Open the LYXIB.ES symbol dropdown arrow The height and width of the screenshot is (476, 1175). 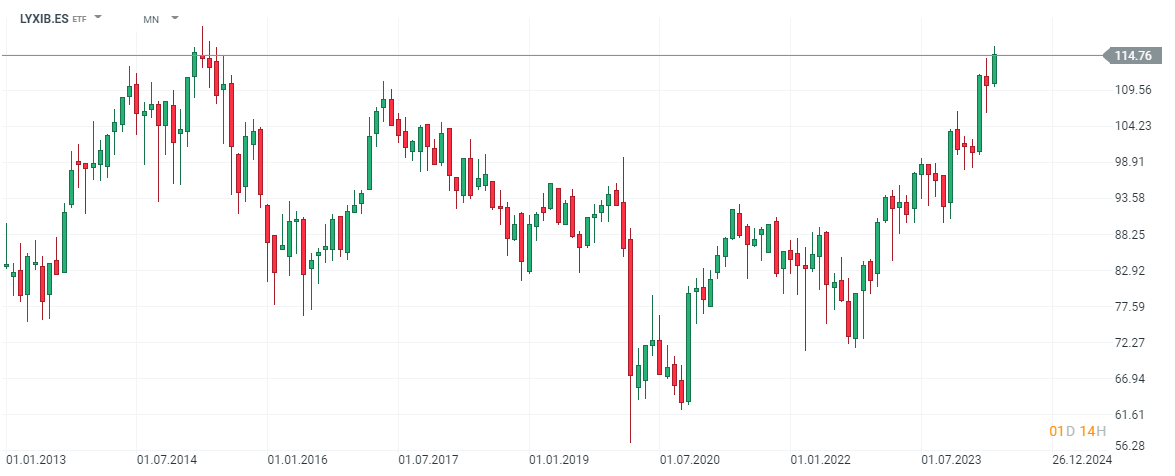click(98, 18)
